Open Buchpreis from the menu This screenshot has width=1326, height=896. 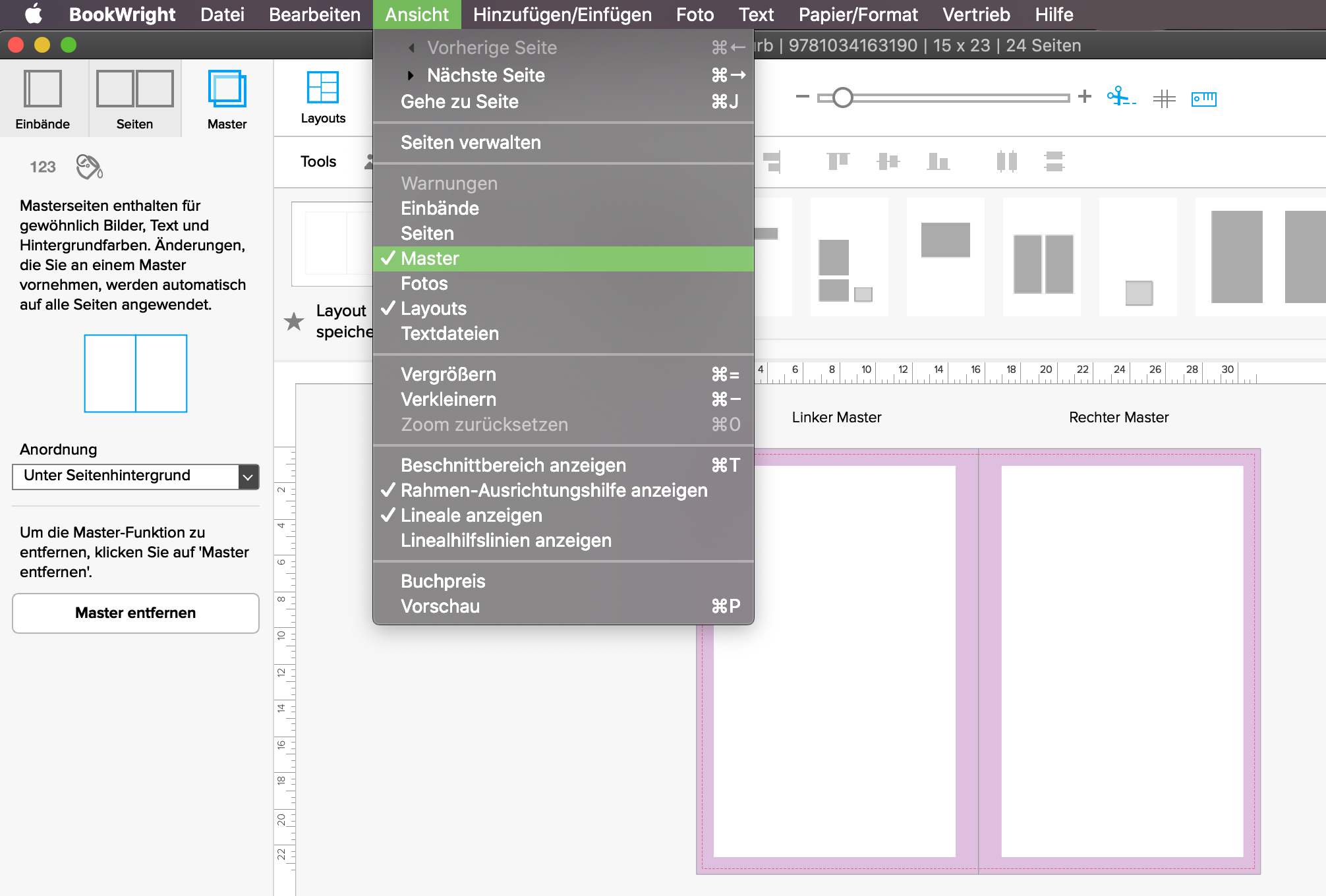563,581
